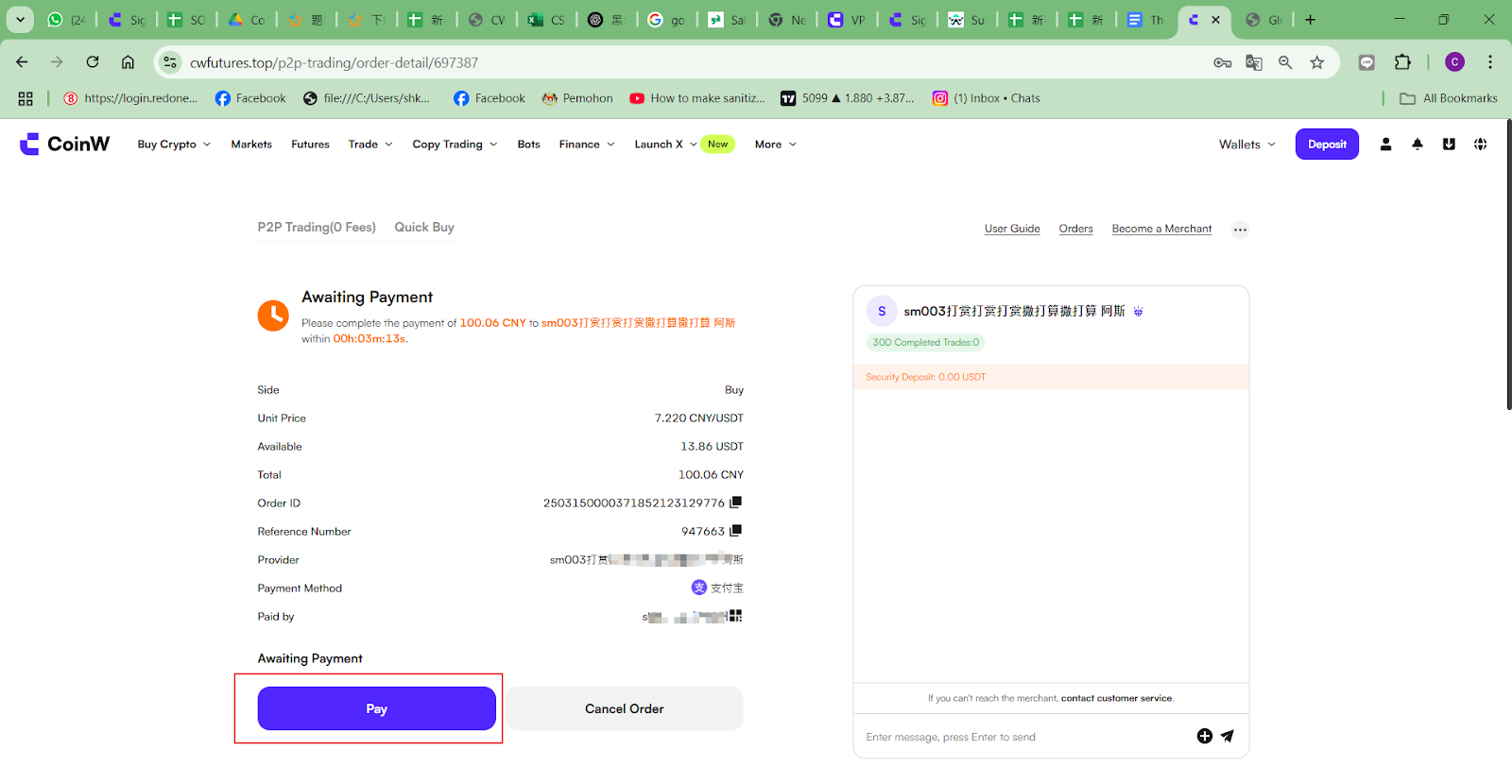
Task: Open the bookmarks apps grid icon
Action: (x=26, y=98)
